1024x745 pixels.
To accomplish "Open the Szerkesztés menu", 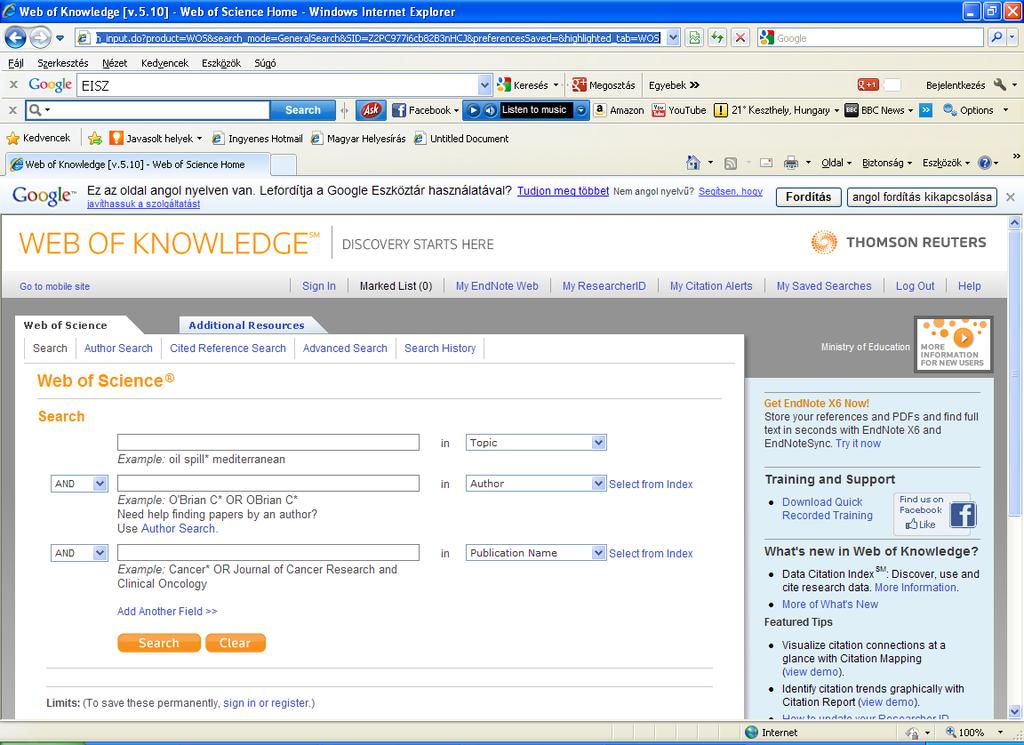I will pyautogui.click(x=63, y=63).
